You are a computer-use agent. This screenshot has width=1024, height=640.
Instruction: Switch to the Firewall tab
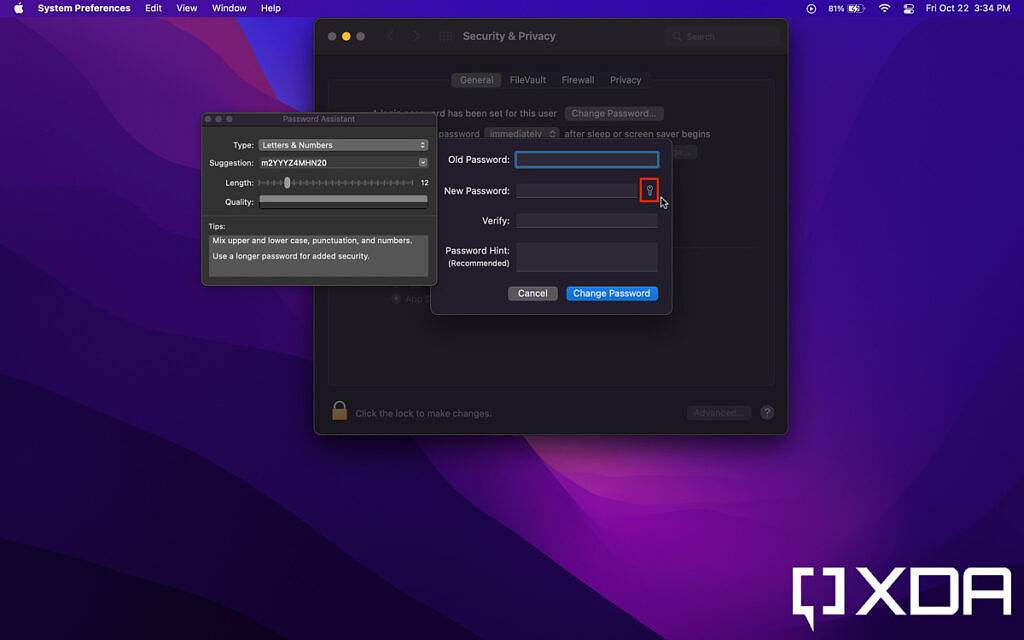[x=578, y=80]
